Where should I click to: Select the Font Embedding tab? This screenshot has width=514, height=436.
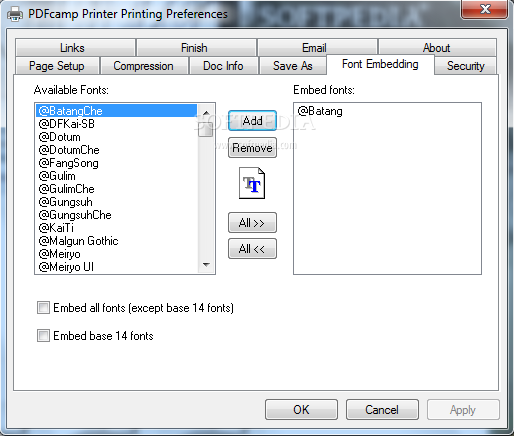tap(380, 64)
